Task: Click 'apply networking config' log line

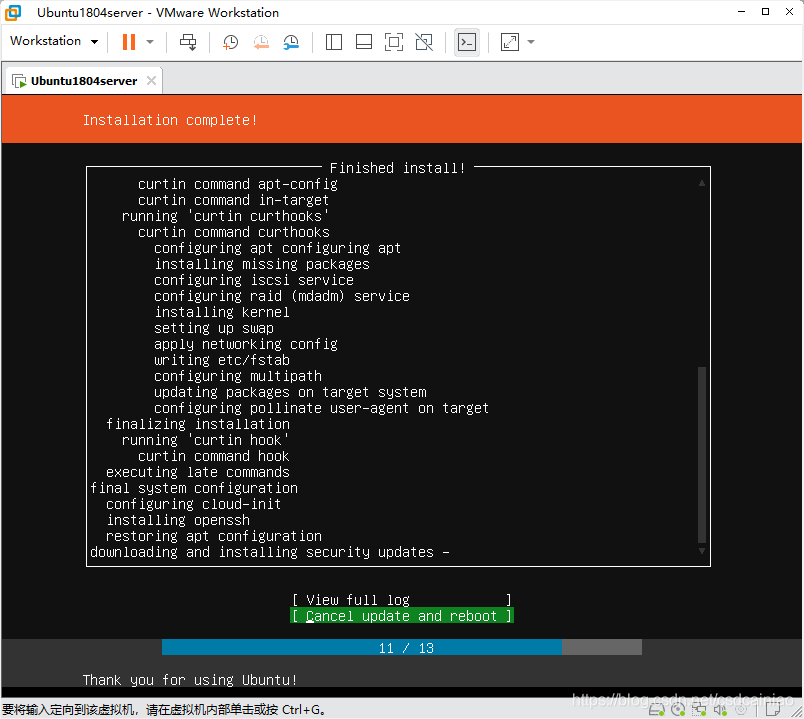Action: coord(246,344)
